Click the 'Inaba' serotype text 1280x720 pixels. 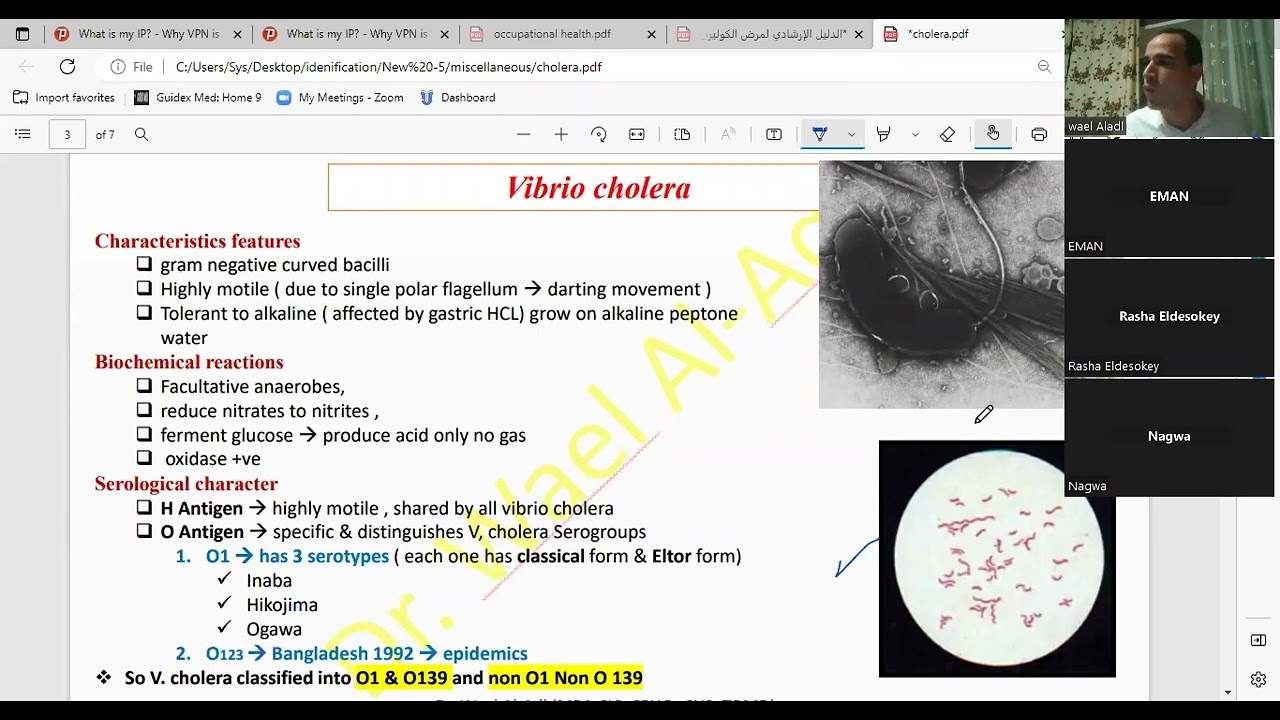pos(269,581)
